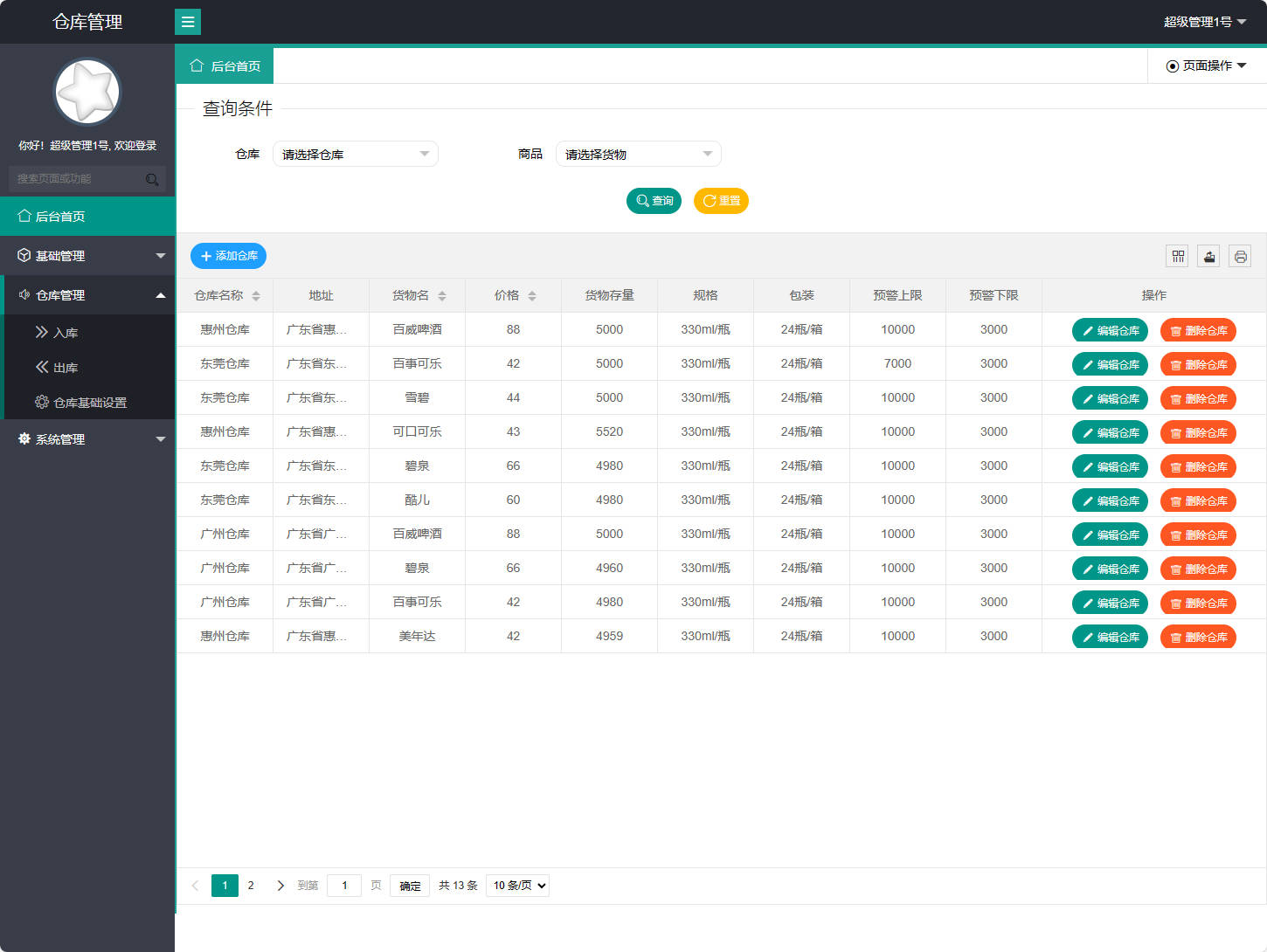Switch to the 后台首页 tab

tap(225, 65)
